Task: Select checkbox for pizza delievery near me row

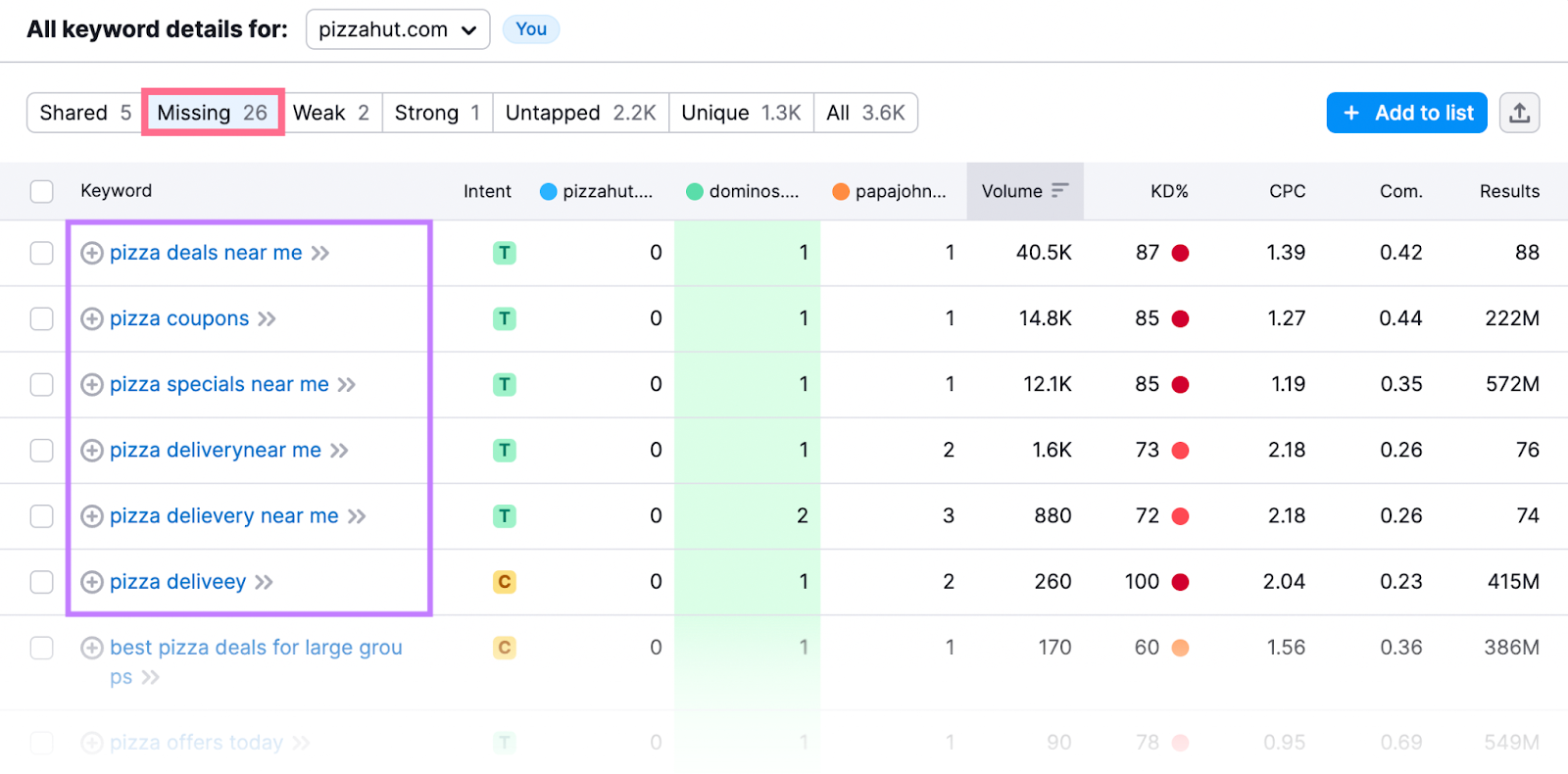Action: (x=41, y=516)
